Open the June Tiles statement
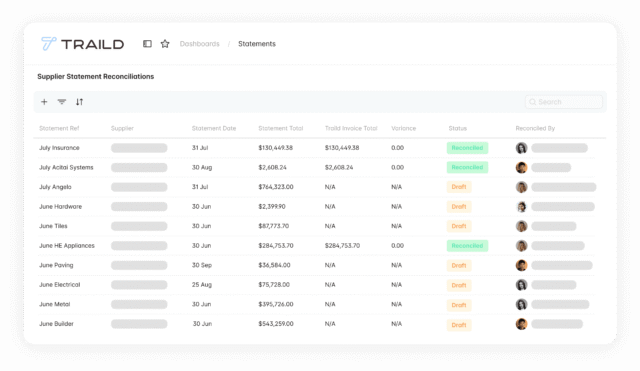 (53, 226)
